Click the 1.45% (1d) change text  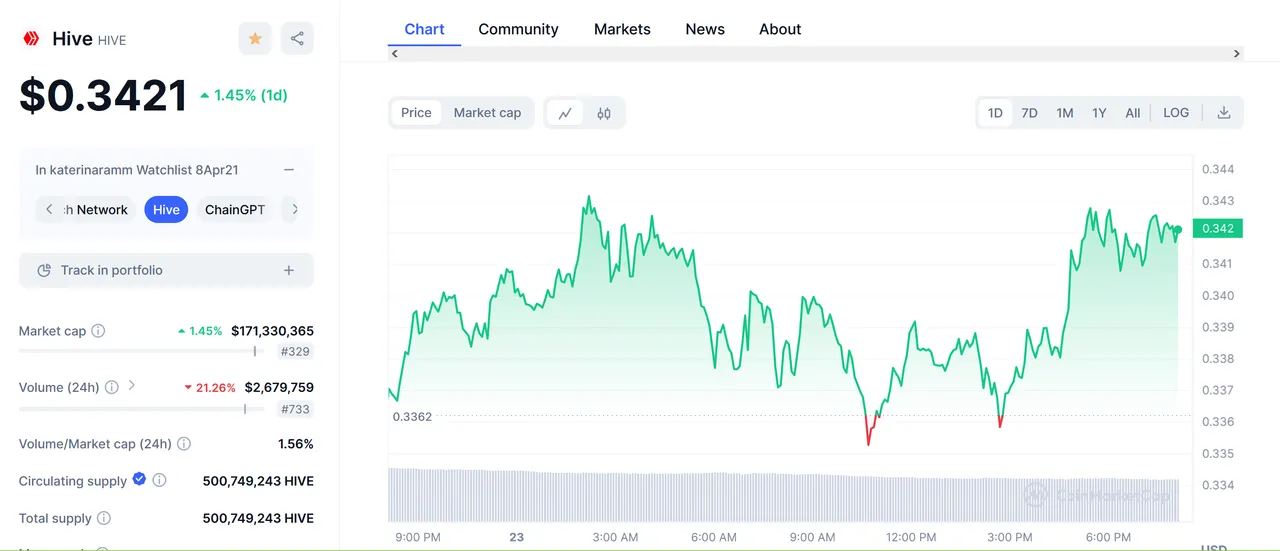pyautogui.click(x=244, y=95)
